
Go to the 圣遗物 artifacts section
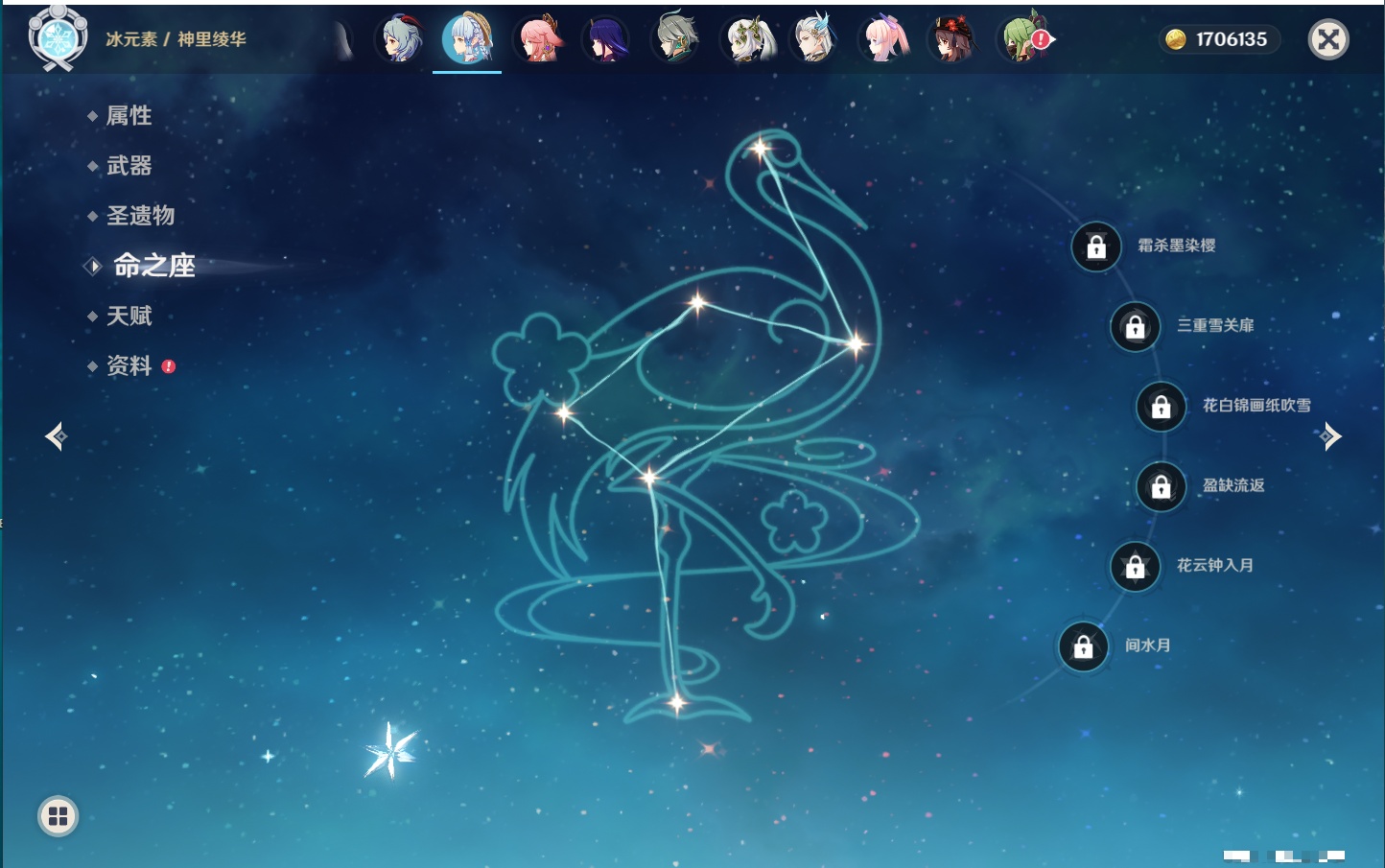140,216
